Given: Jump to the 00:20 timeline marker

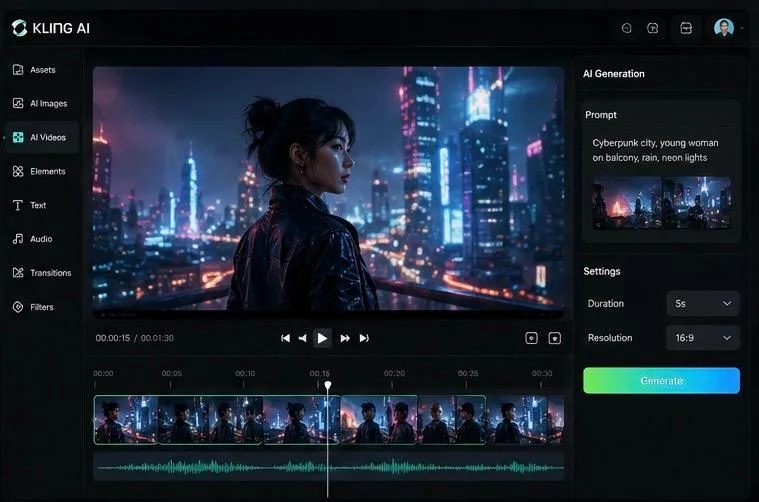Looking at the screenshot, I should (x=394, y=373).
